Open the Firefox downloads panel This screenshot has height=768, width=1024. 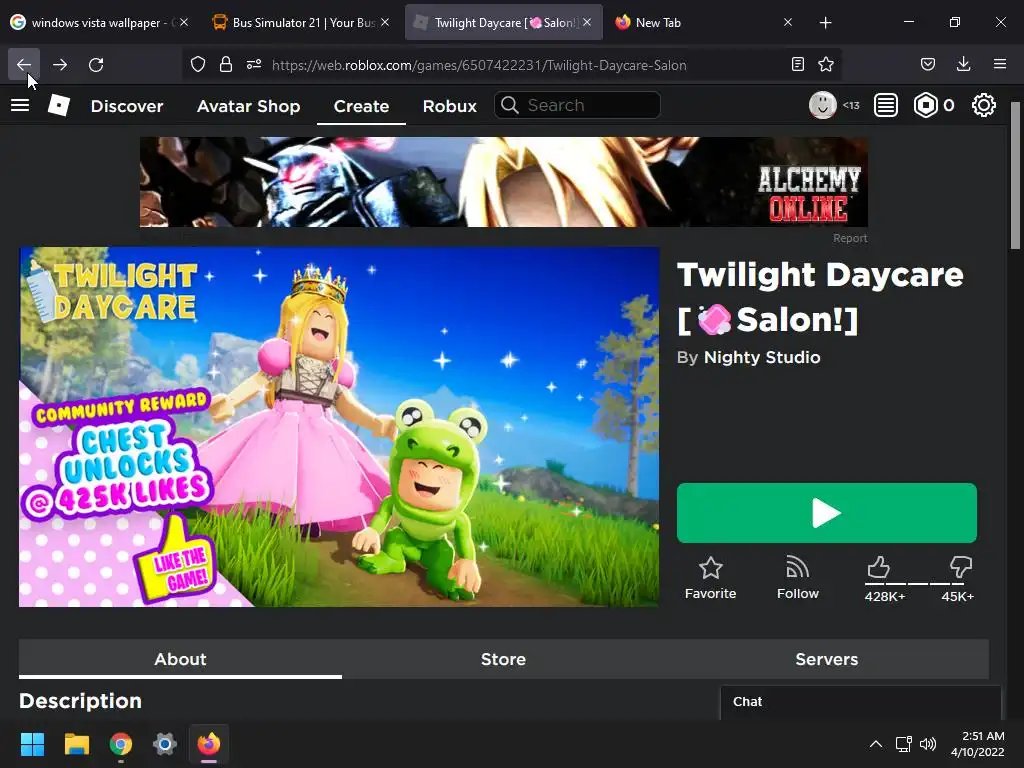pos(963,65)
